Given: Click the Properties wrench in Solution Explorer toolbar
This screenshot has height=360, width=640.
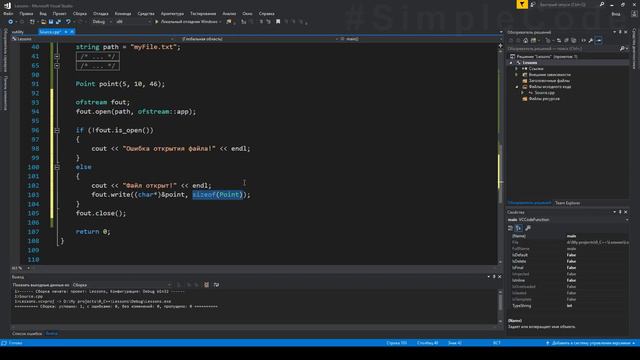Looking at the screenshot, I should point(591,40).
